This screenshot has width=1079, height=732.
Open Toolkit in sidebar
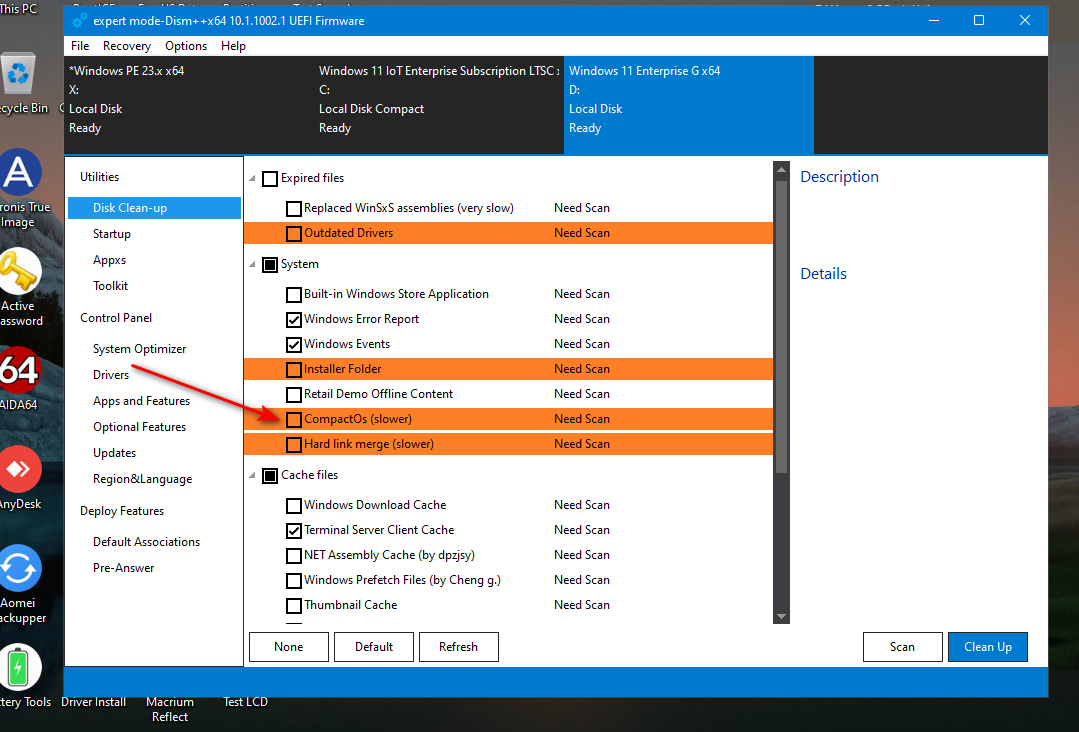[x=111, y=286]
